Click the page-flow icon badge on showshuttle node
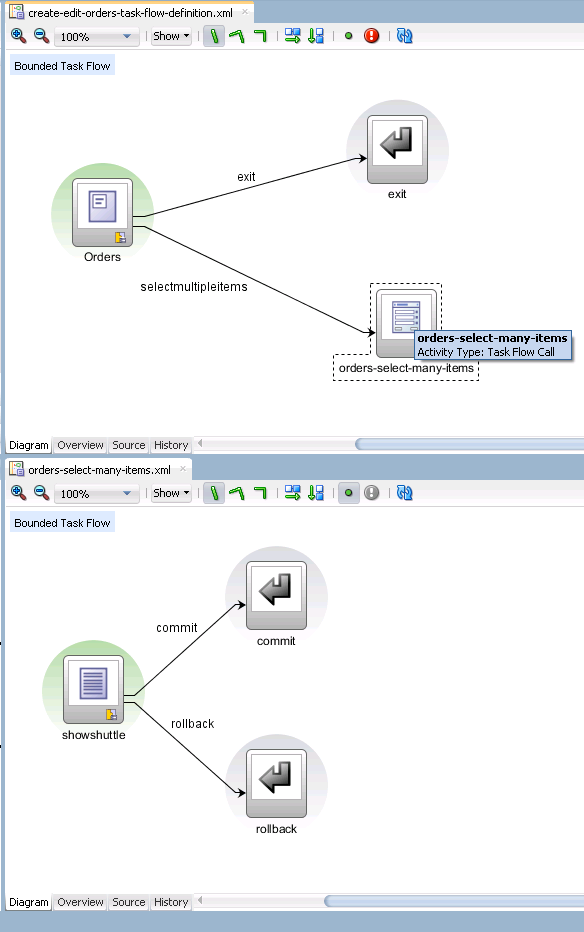Image resolution: width=584 pixels, height=932 pixels. [111, 714]
